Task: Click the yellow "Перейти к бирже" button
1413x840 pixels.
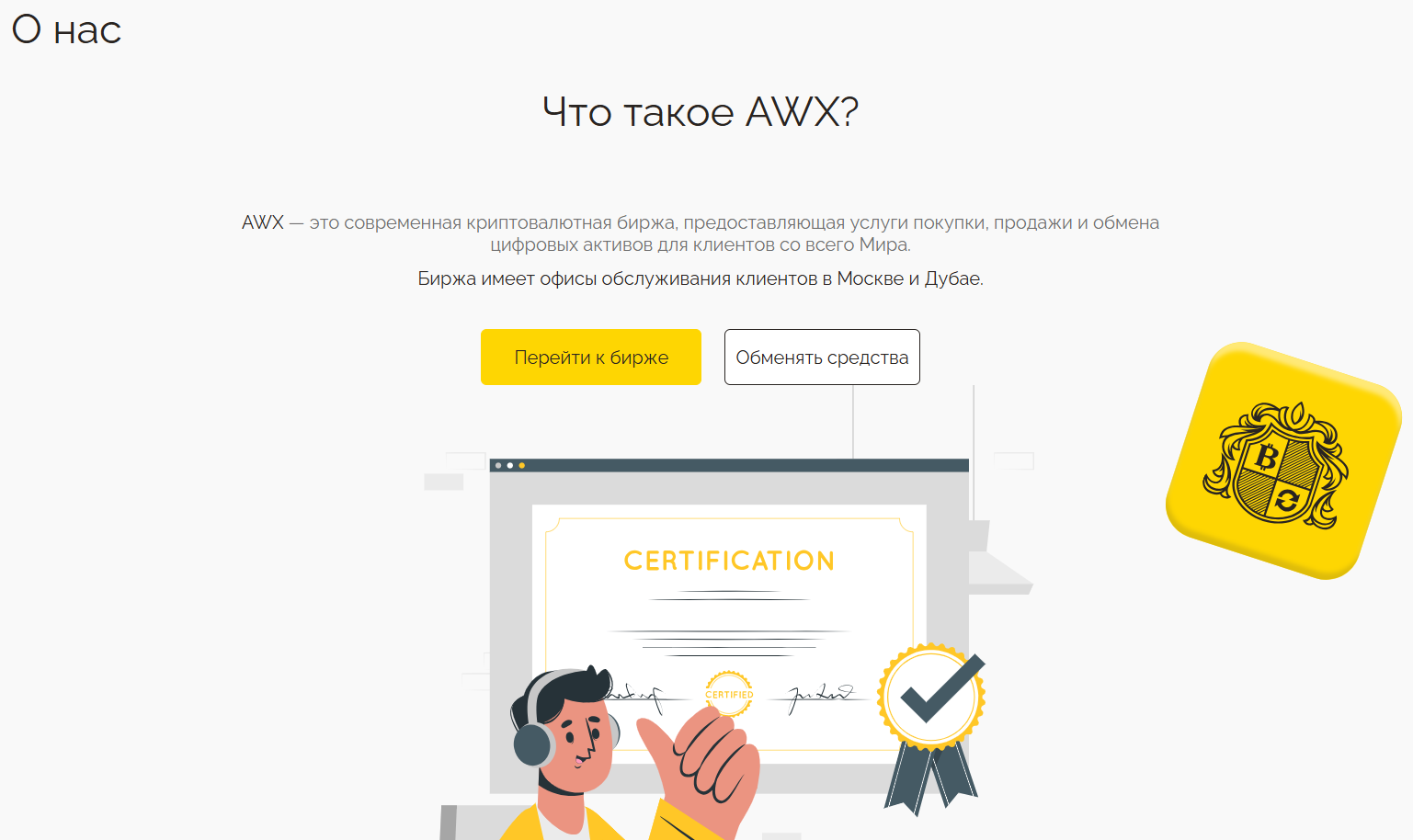Action: 591,357
